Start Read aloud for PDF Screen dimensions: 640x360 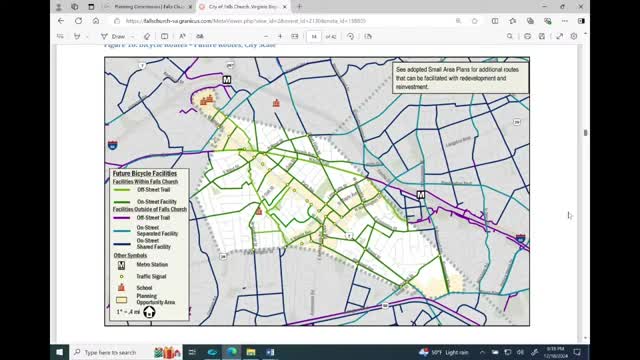182,36
